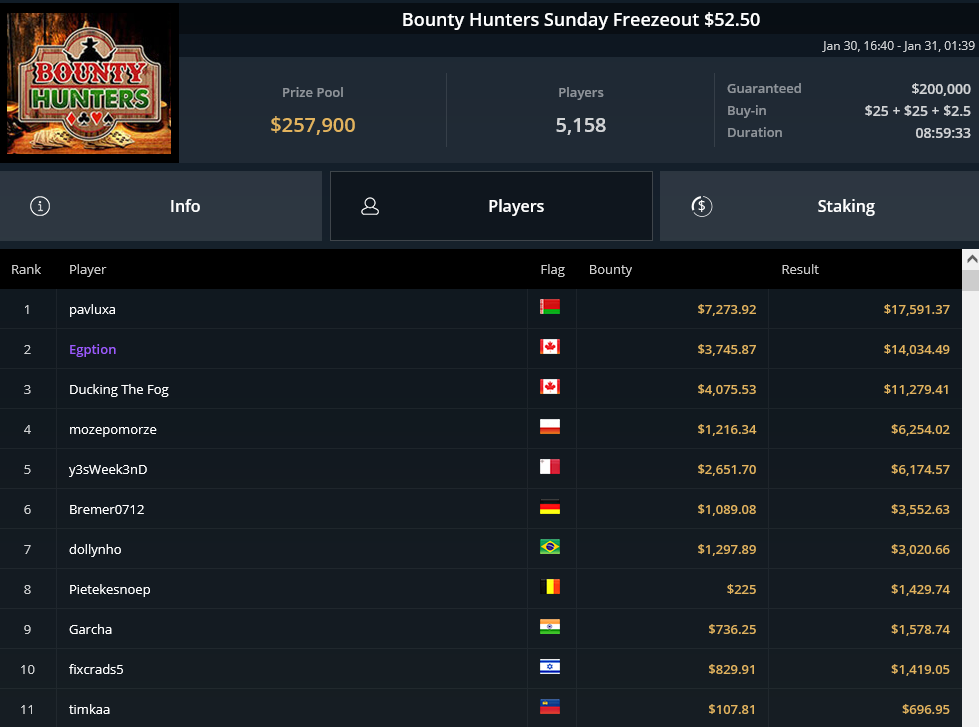The image size is (979, 727).
Task: Select player fixcrads5
Action: [96, 669]
